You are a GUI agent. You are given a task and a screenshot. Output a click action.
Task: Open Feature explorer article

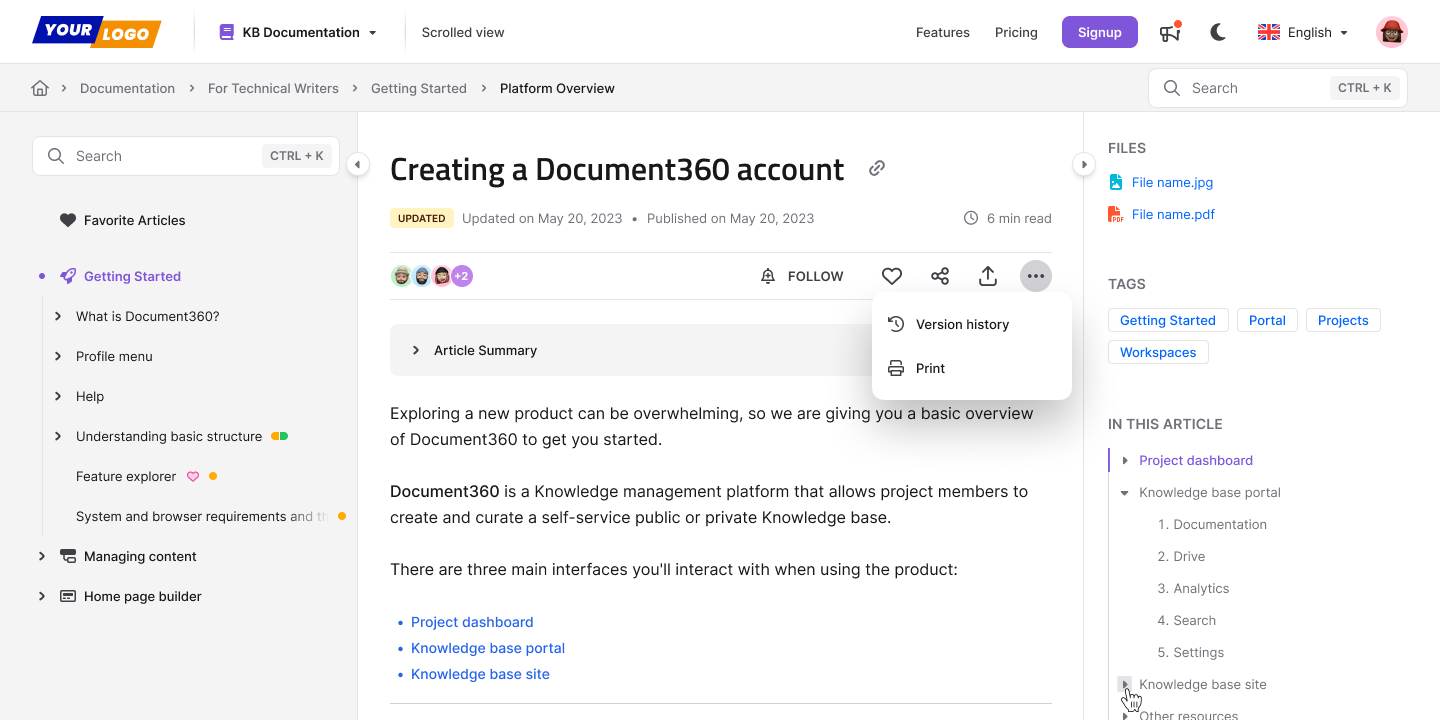point(126,476)
